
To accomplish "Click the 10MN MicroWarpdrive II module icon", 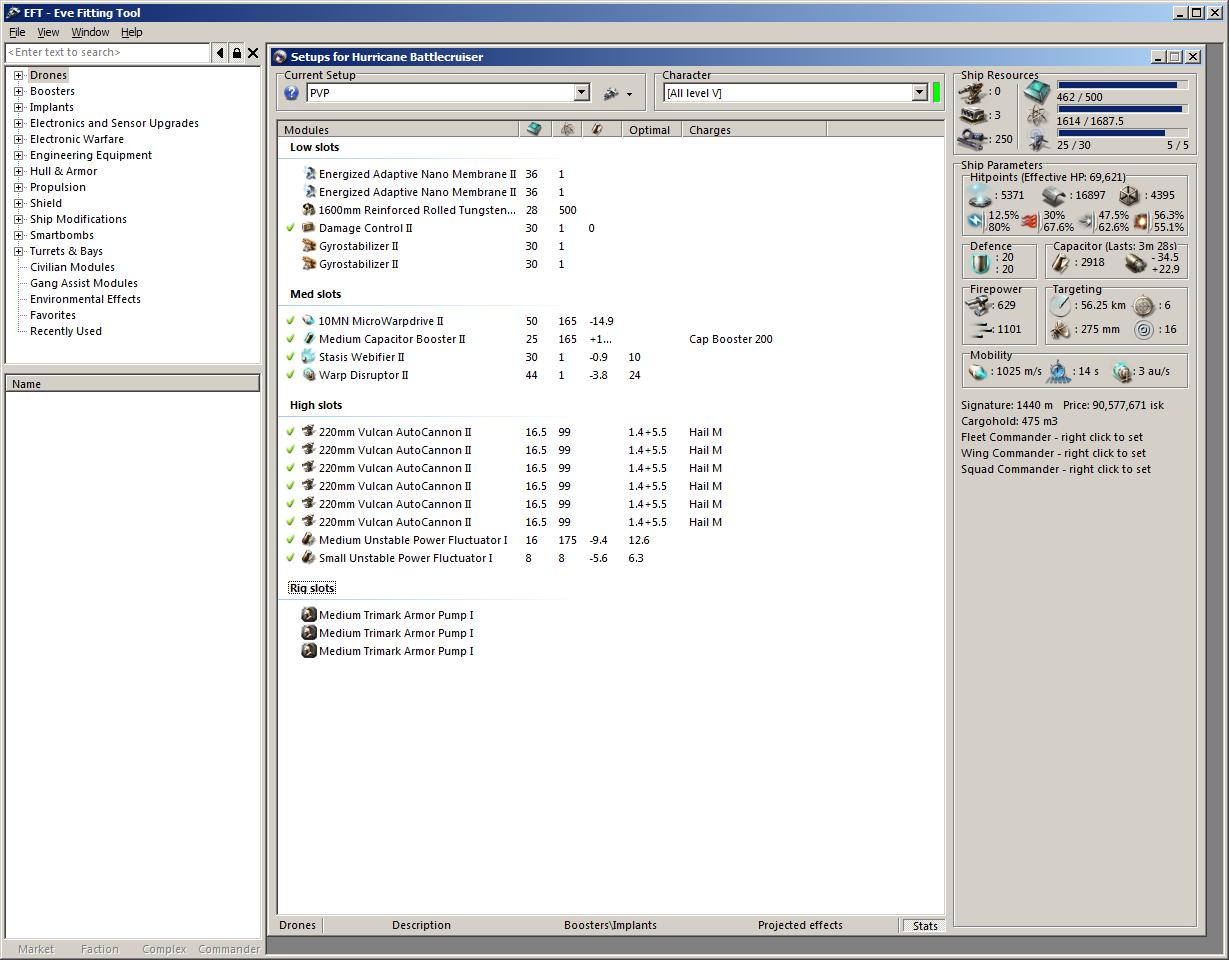I will [309, 321].
